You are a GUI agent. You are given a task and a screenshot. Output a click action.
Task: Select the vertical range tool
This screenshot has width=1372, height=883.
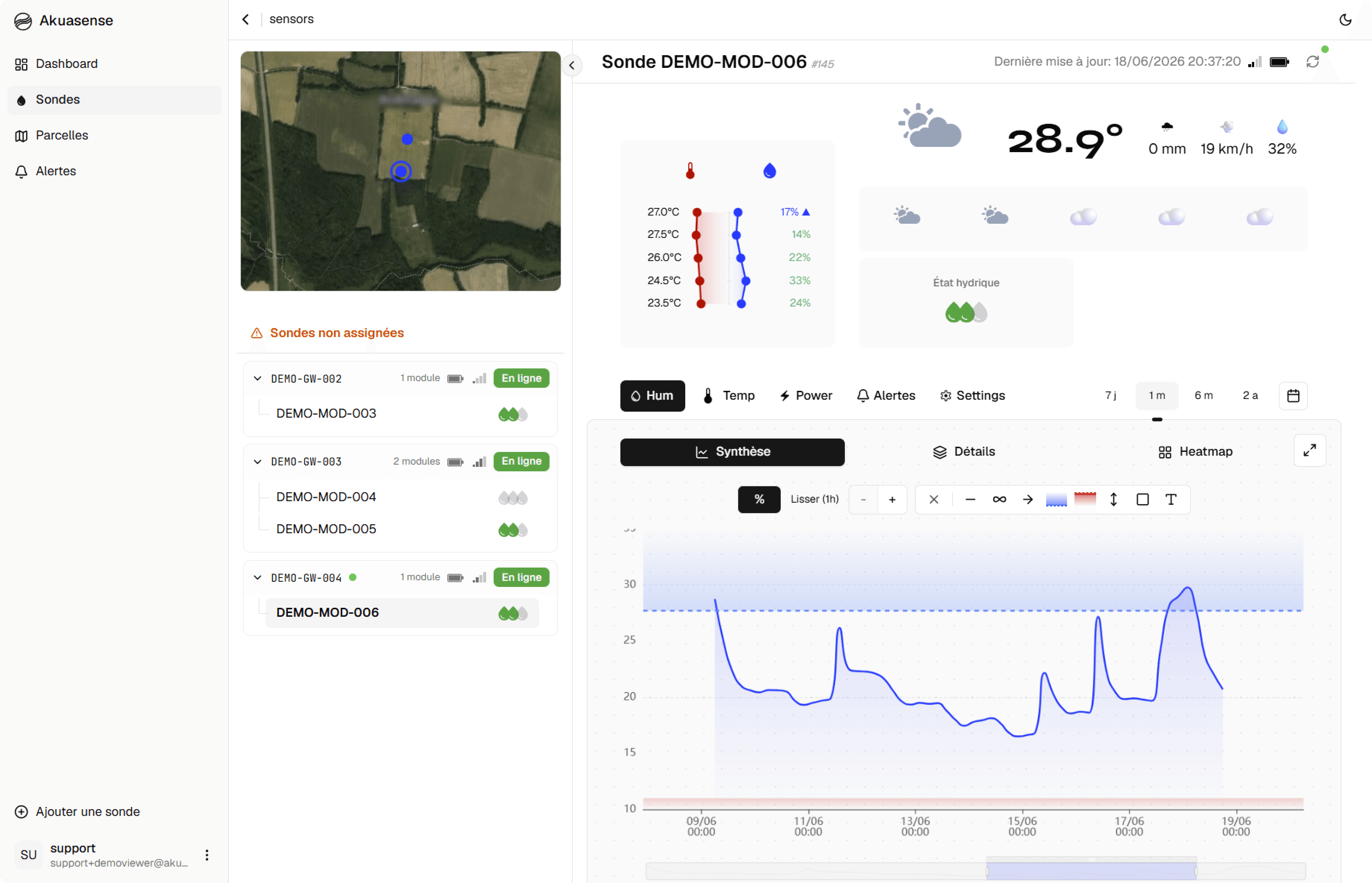tap(1114, 499)
